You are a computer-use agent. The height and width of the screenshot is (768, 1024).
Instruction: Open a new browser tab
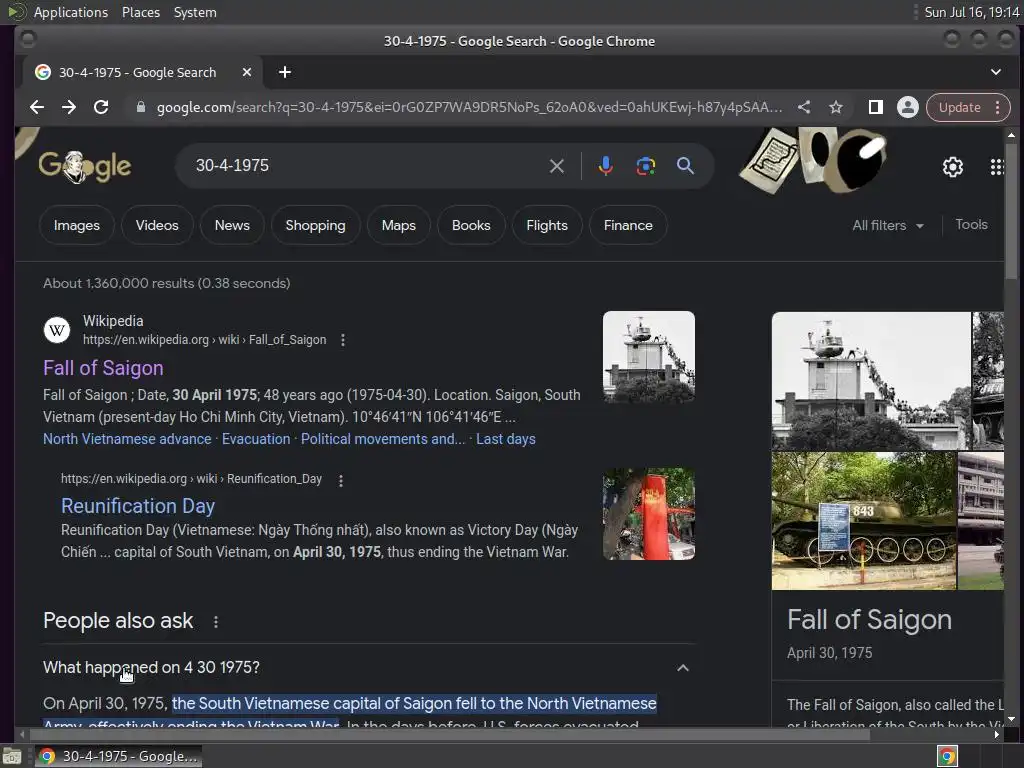285,72
